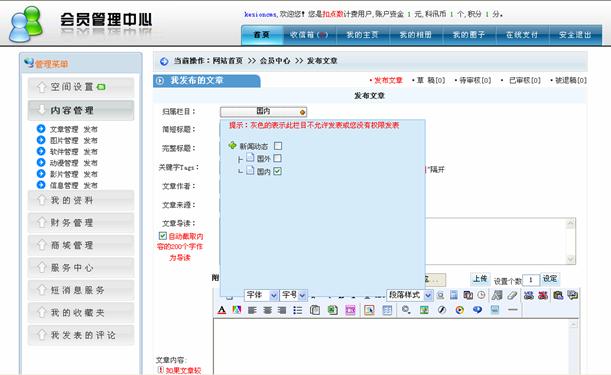Click the 文章导读 textarea scrollbar down arrow
Image resolution: width=611 pixels, height=375 pixels.
[x=571, y=259]
